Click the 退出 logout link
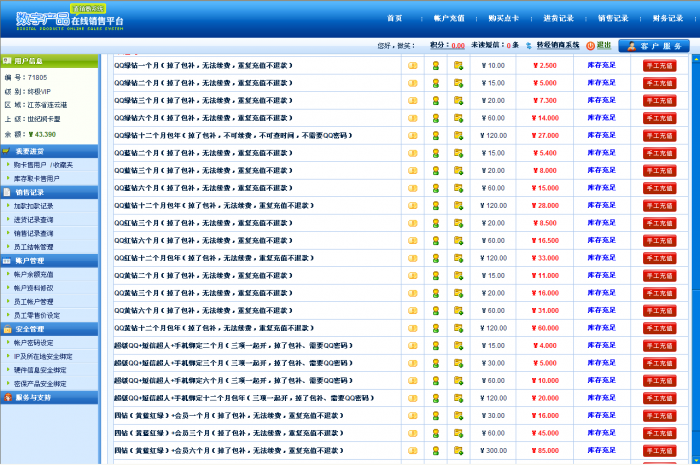 click(x=604, y=45)
